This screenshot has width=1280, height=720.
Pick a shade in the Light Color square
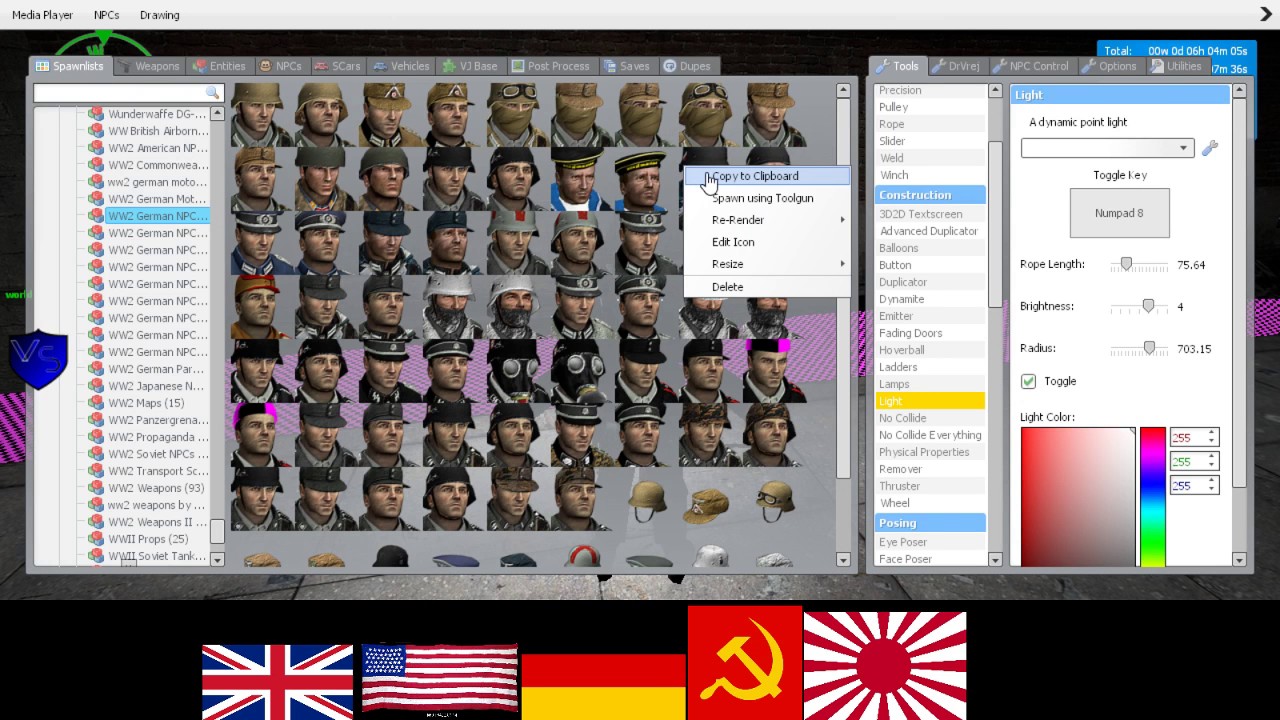click(1078, 497)
